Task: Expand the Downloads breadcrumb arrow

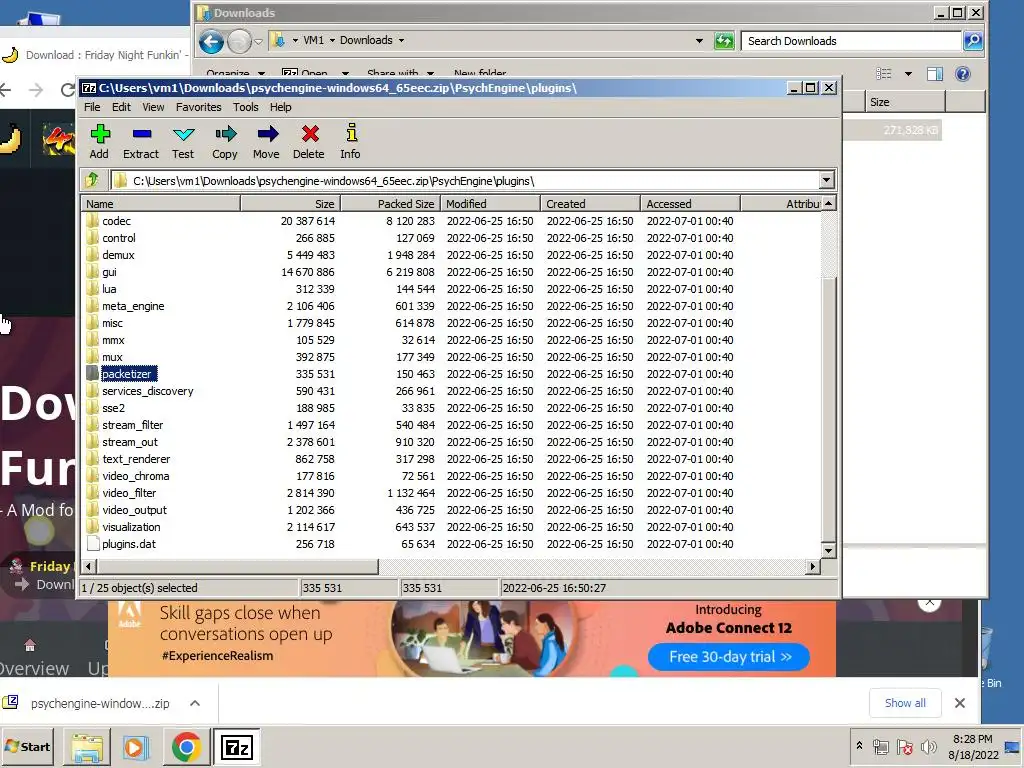Action: (401, 40)
